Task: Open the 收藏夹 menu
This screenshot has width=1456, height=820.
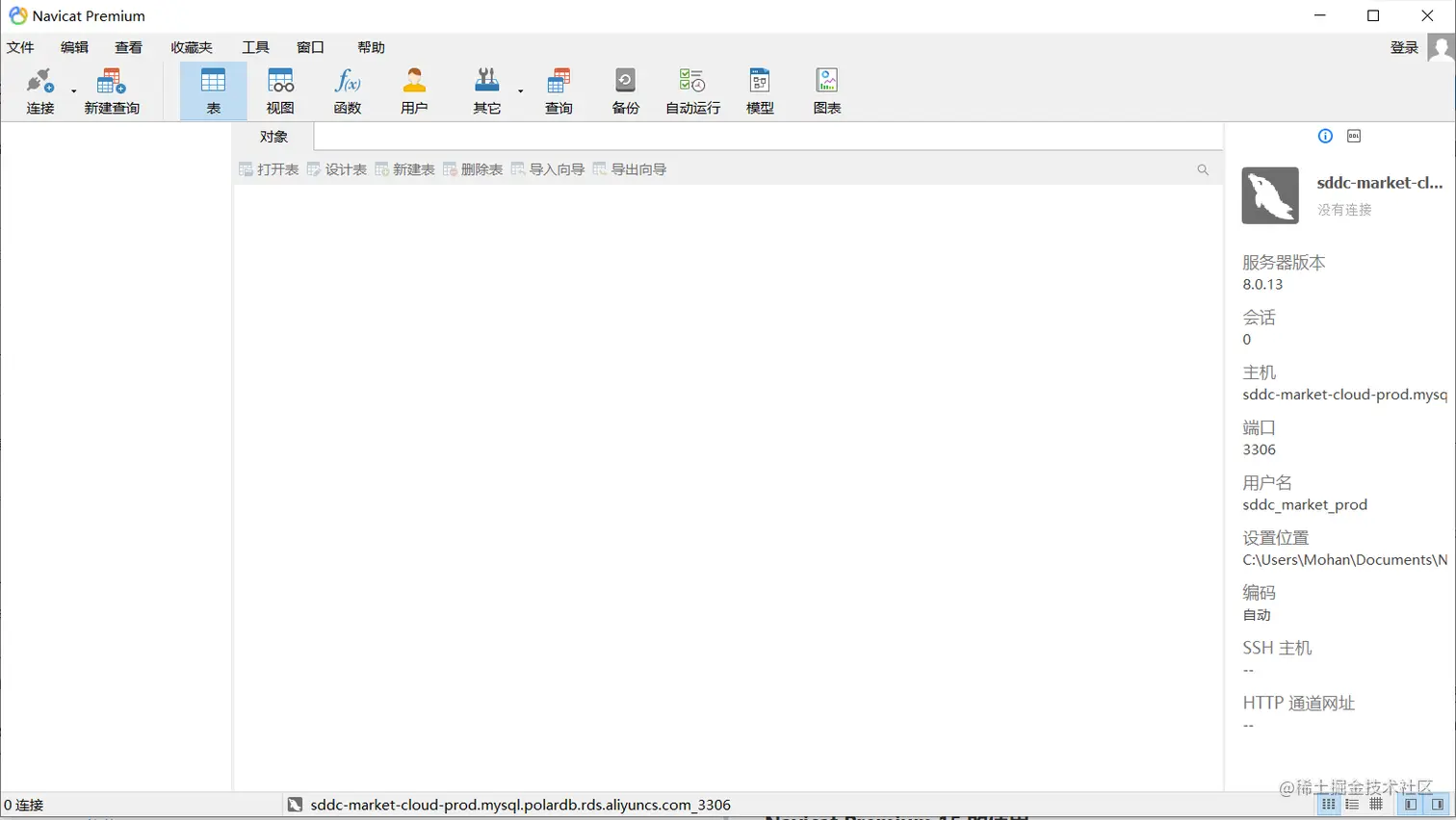Action: pyautogui.click(x=192, y=47)
